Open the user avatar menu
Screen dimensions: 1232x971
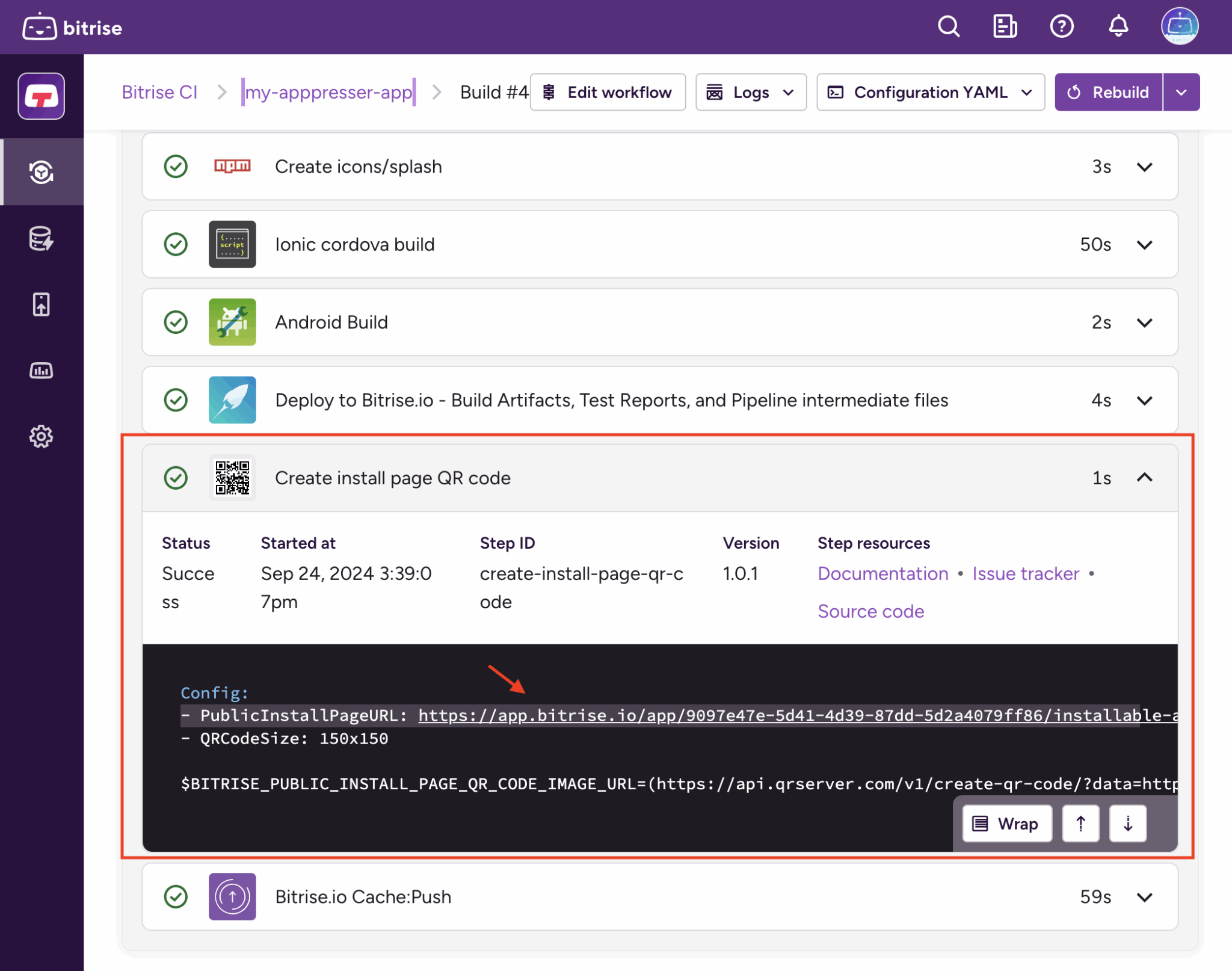pos(1179,27)
